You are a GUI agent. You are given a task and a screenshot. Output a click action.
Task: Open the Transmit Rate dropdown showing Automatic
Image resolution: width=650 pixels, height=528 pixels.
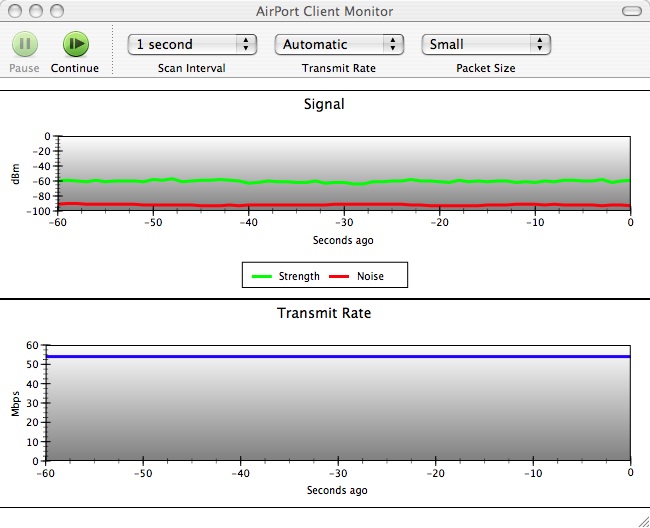pyautogui.click(x=339, y=44)
